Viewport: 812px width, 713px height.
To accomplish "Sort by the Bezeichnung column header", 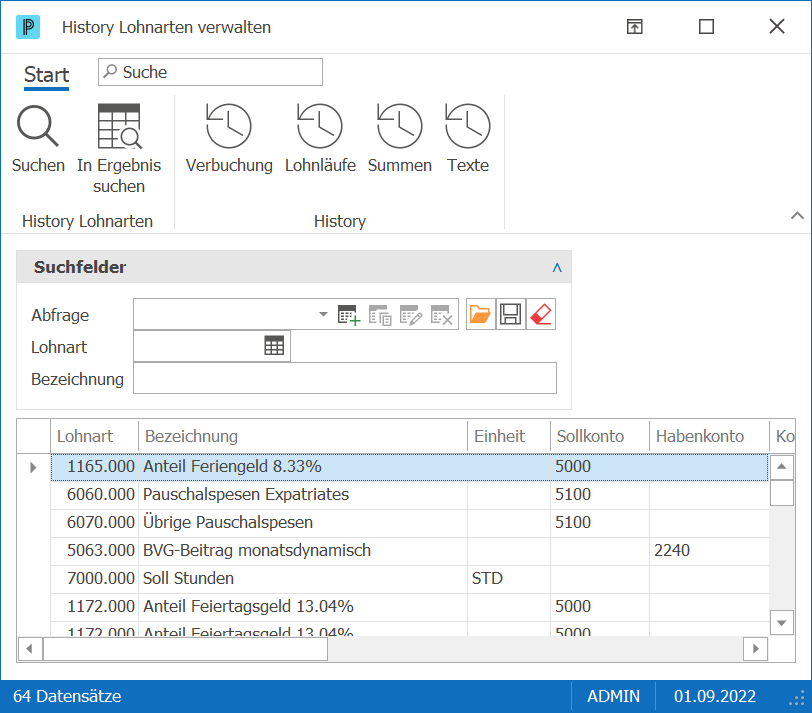I will tap(303, 436).
